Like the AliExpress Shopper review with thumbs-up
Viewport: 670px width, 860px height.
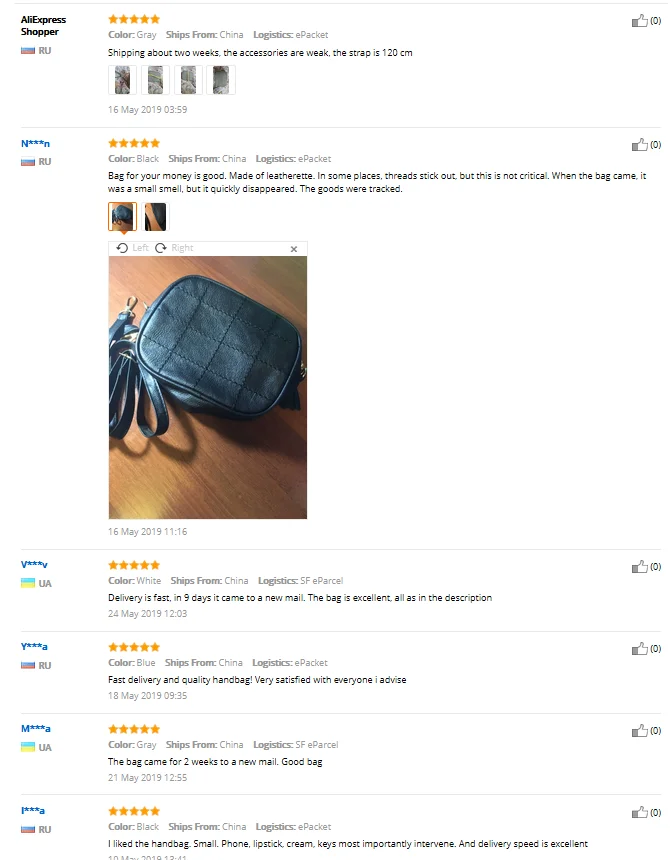pos(639,21)
